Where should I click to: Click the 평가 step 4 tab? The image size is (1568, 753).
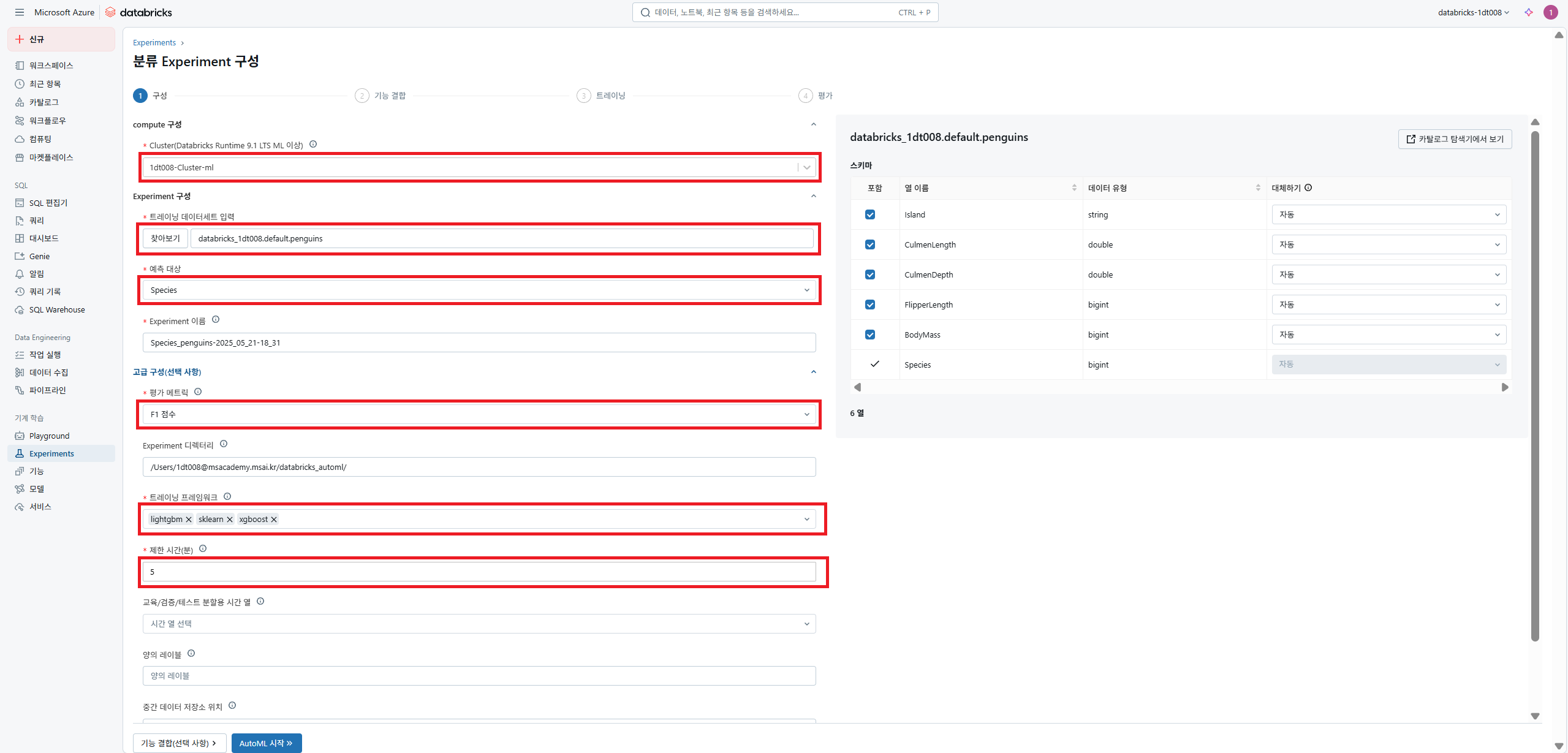[x=816, y=96]
